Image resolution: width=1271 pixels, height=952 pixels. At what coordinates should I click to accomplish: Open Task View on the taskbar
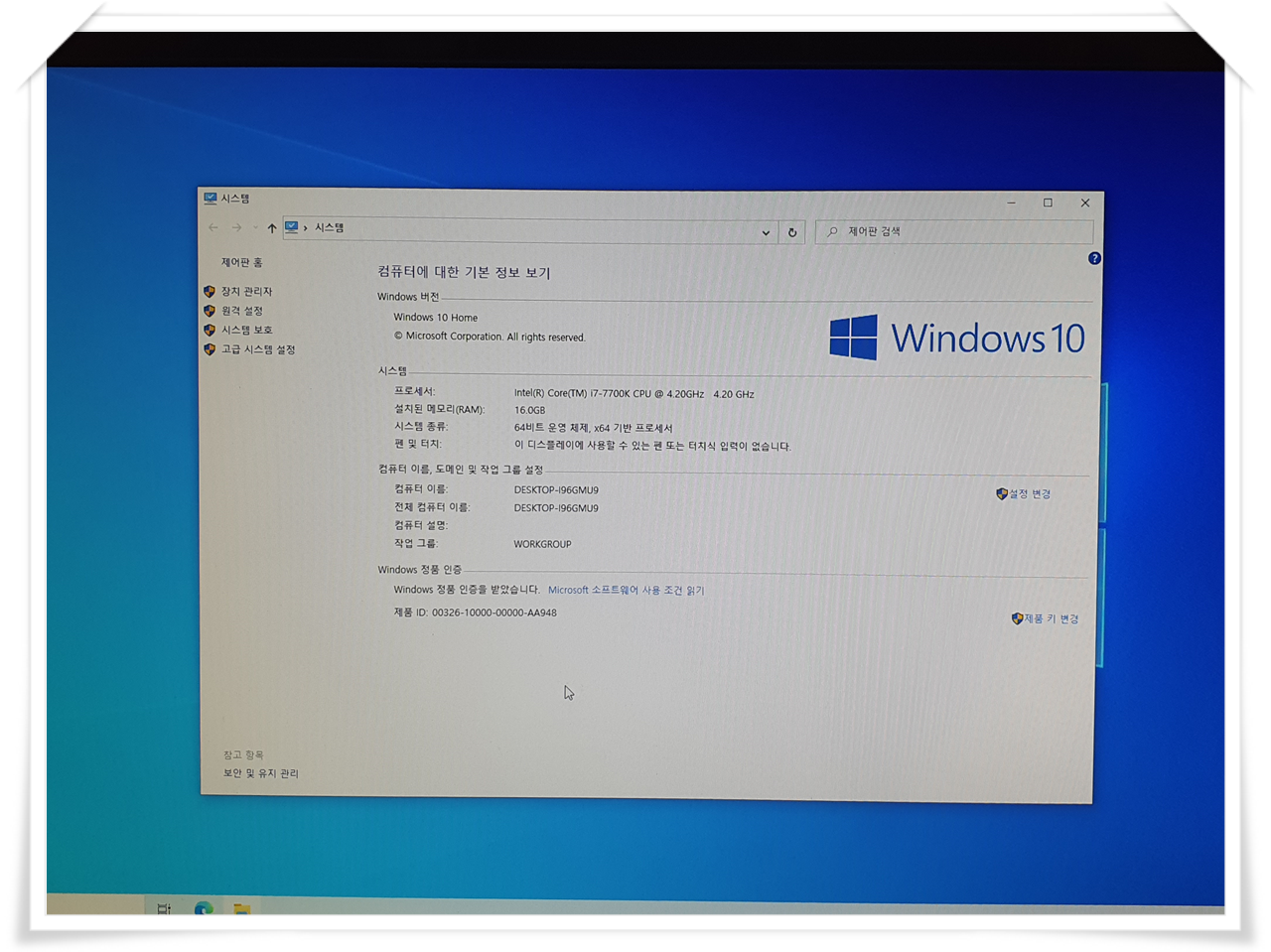pos(164,907)
